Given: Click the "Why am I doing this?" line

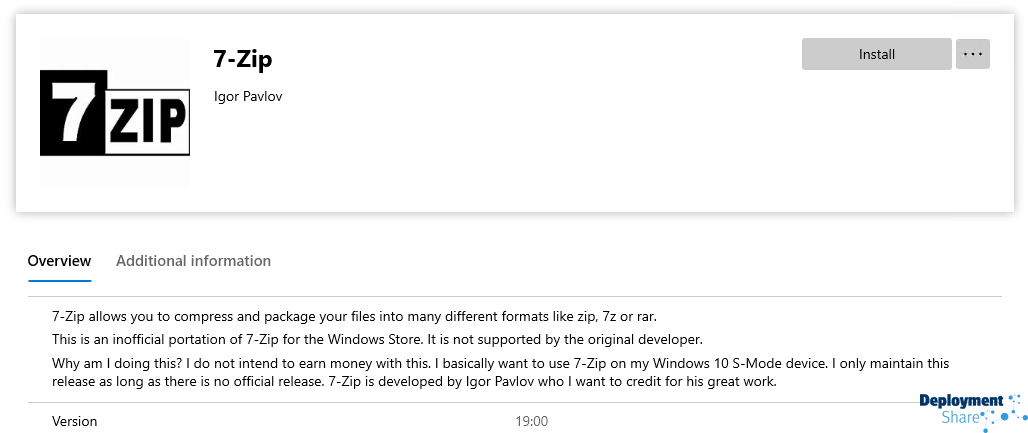Looking at the screenshot, I should (x=500, y=363).
